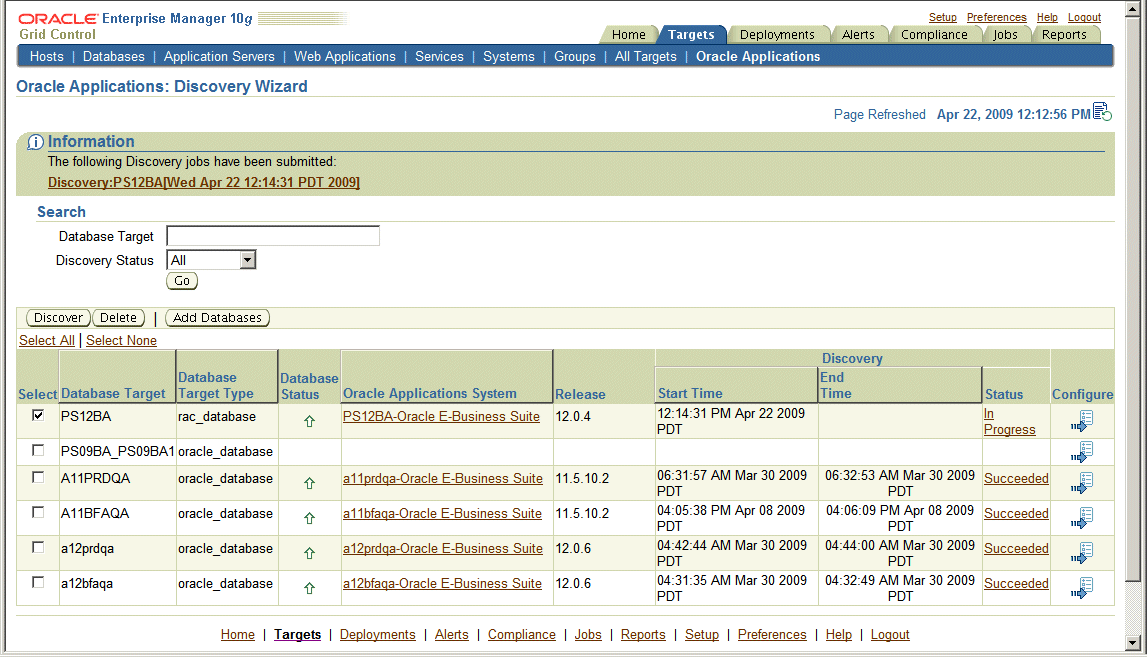Switch to the Home tab

tap(628, 34)
